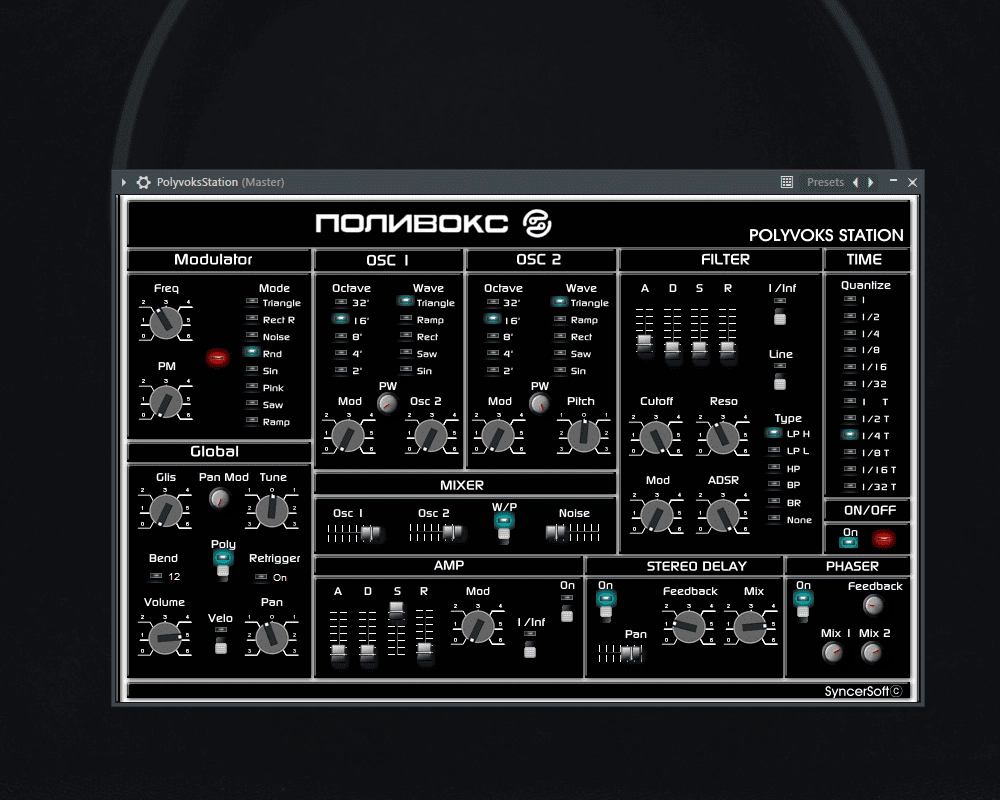Viewport: 1000px width, 800px height.
Task: Click the OSC 2 Pitch knob
Action: pyautogui.click(x=584, y=436)
